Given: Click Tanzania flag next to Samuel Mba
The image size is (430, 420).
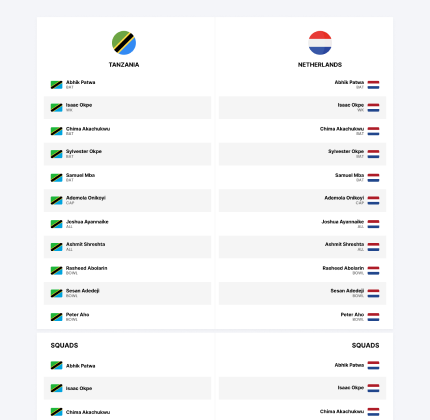Looking at the screenshot, I should tap(57, 178).
